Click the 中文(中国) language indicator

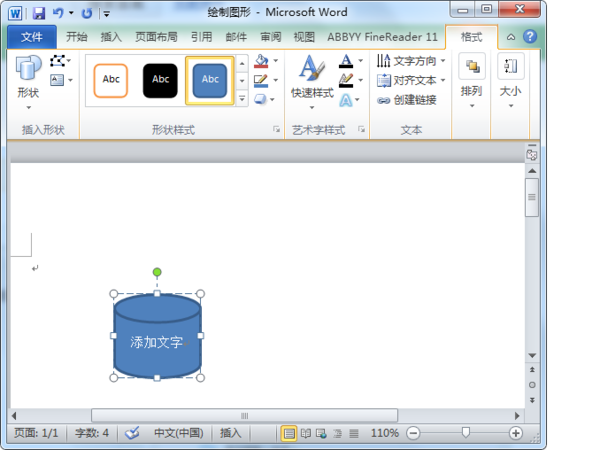[178, 433]
